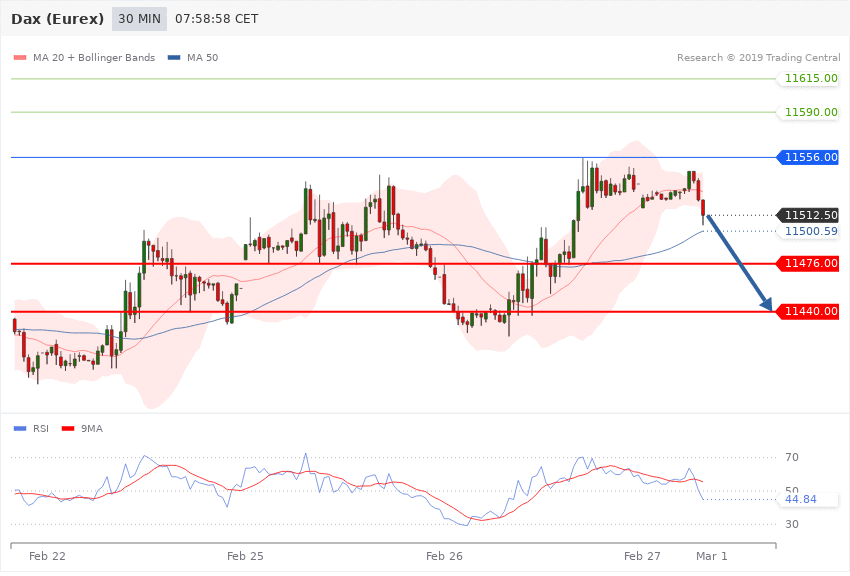
Task: Select the 11476.00 red support tag
Action: tap(808, 263)
